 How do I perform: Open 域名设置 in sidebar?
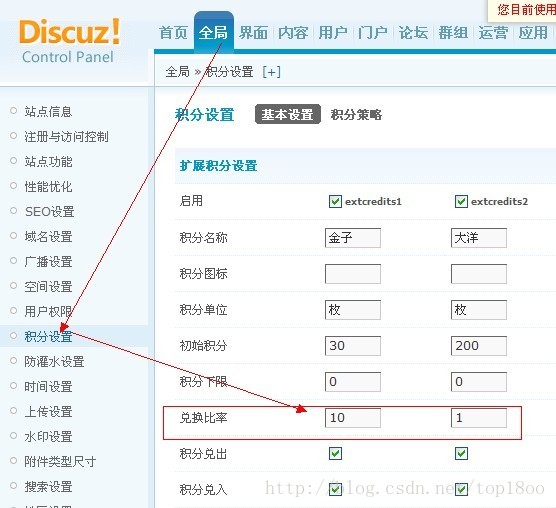48,236
